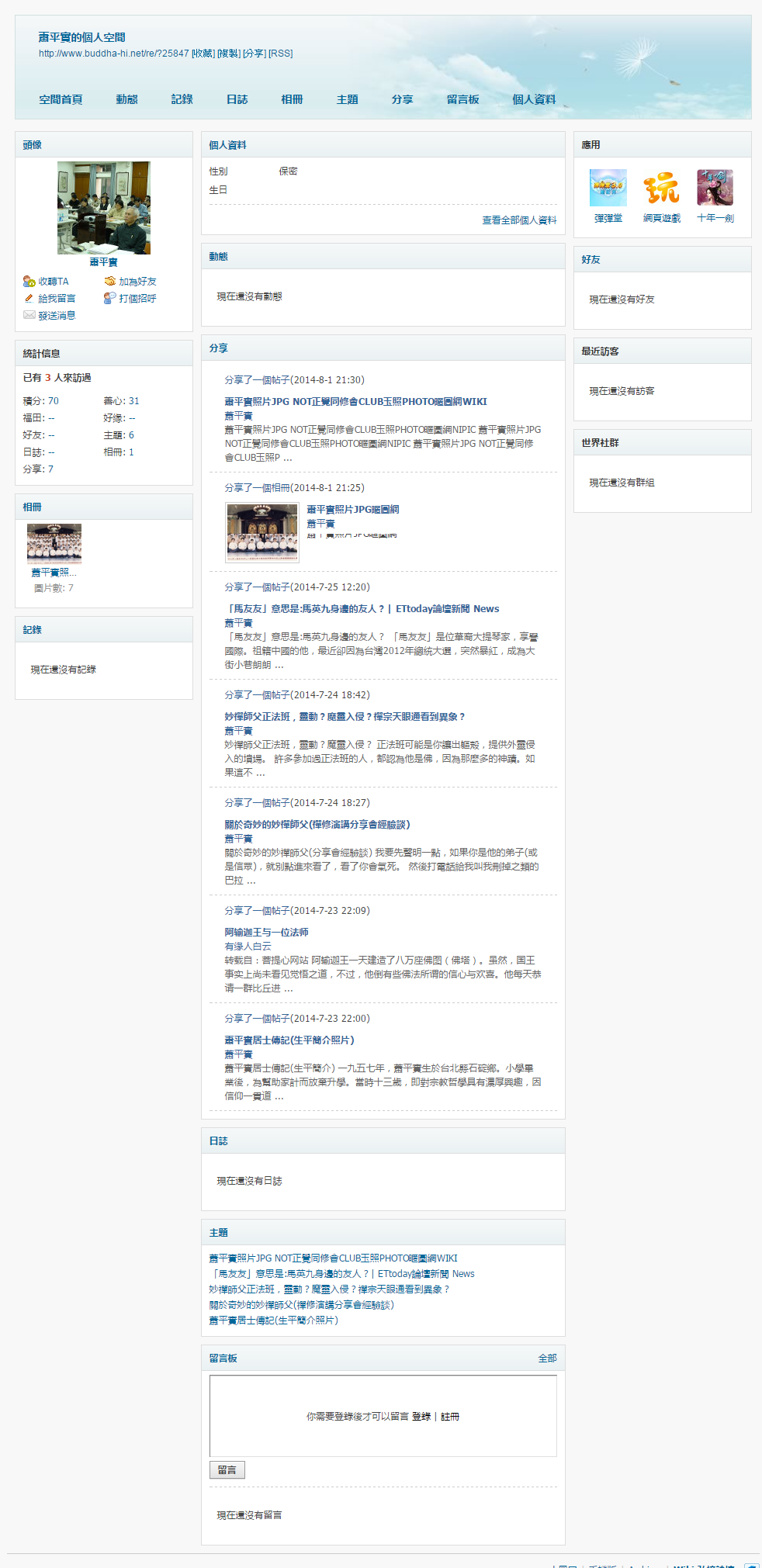Click the 給我留言 link
Viewport: 762px width, 1568px height.
pyautogui.click(x=57, y=299)
